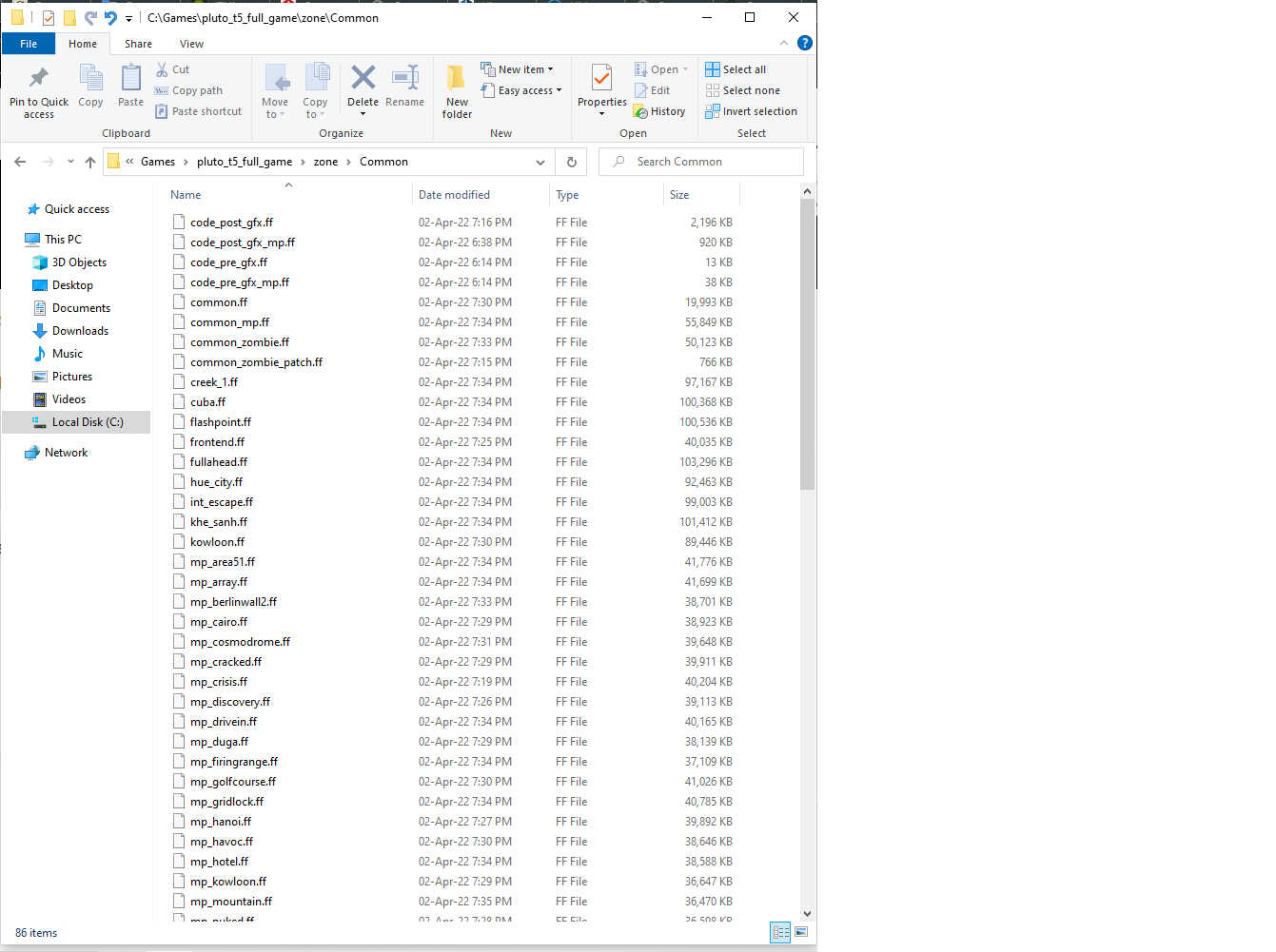Screen dimensions: 1276x952
Task: Click Games in address breadcrumb
Action: click(158, 162)
